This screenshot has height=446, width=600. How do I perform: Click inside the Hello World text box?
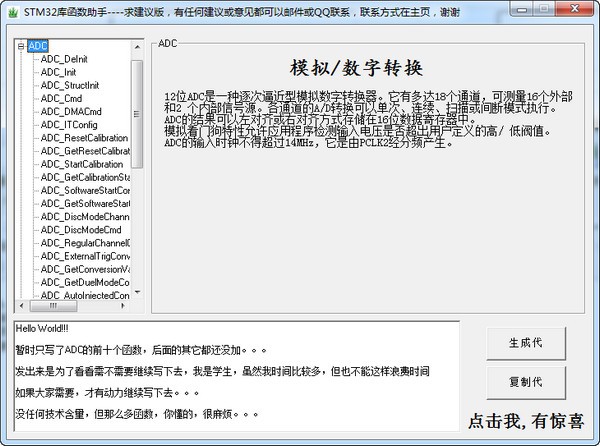tap(236, 380)
